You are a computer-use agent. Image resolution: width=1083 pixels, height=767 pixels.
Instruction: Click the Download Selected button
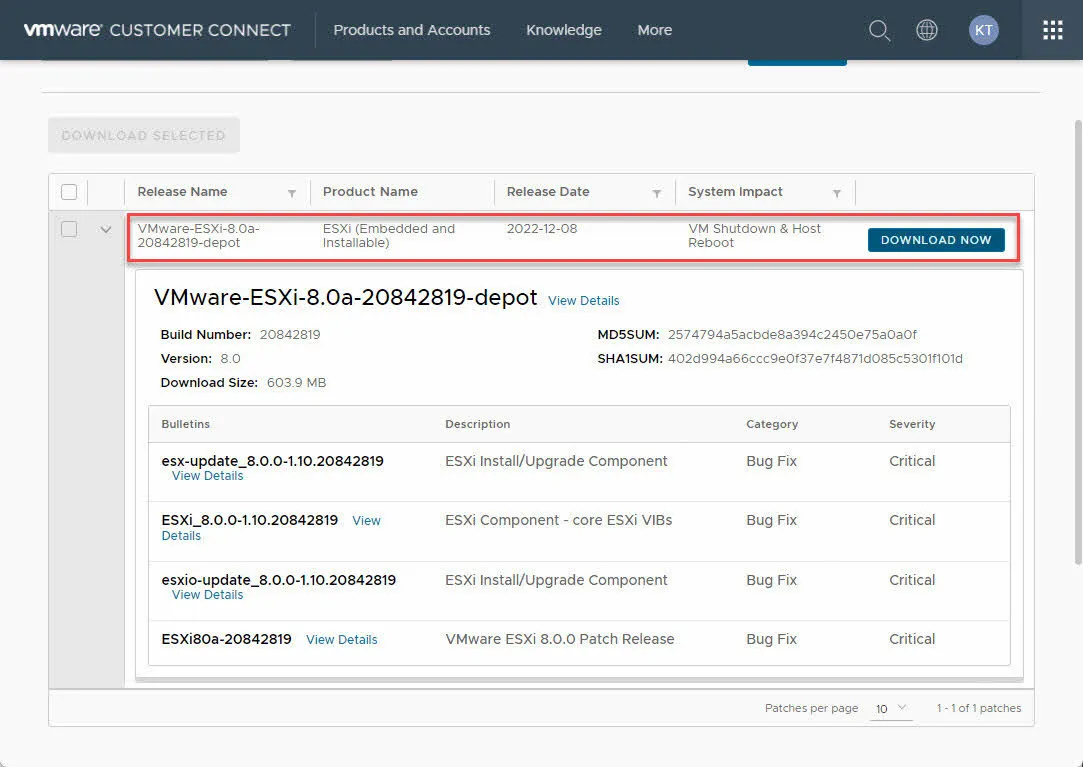(143, 135)
